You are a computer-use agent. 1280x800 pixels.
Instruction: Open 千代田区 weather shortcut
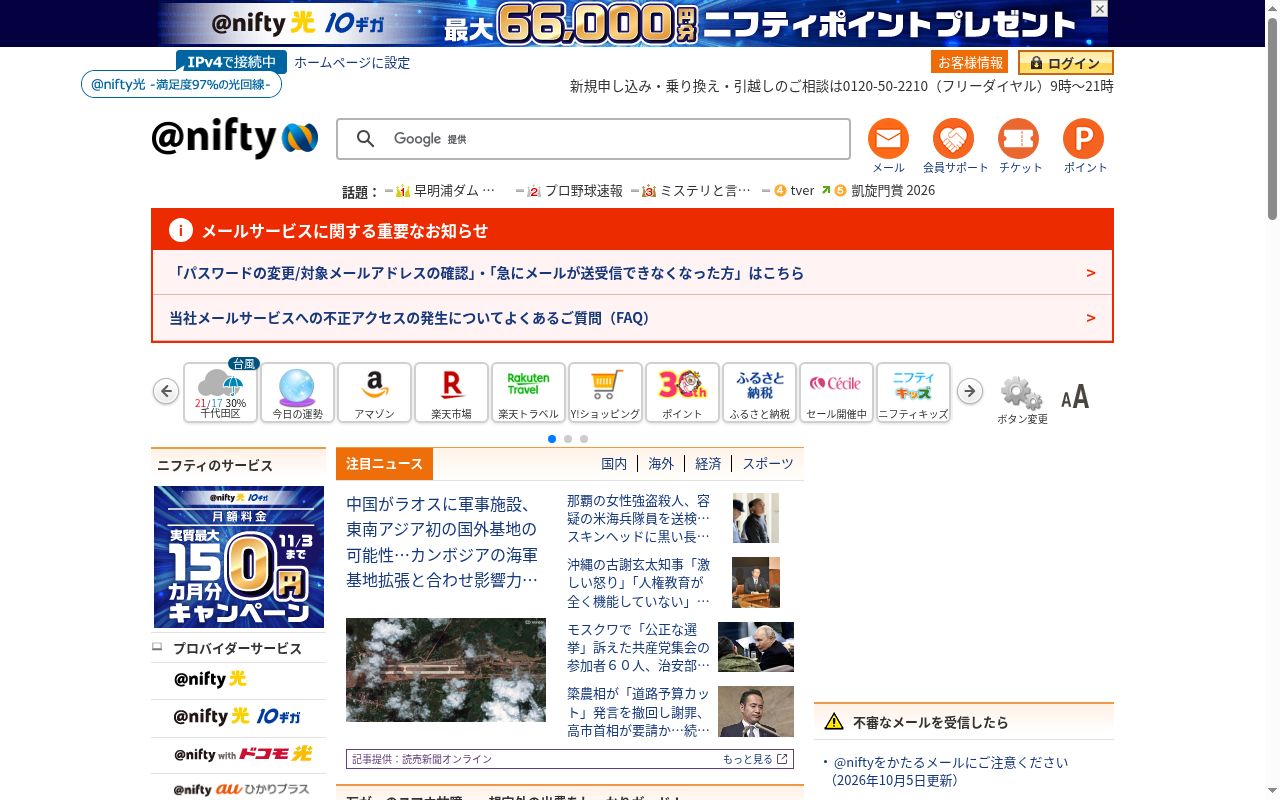pyautogui.click(x=221, y=392)
